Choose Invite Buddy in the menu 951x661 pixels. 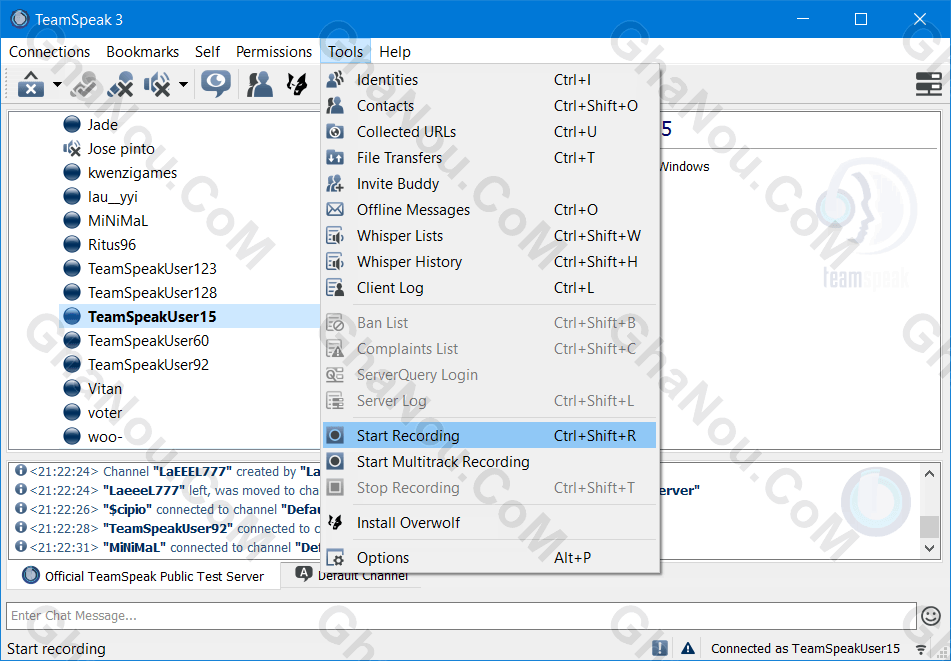click(489, 184)
